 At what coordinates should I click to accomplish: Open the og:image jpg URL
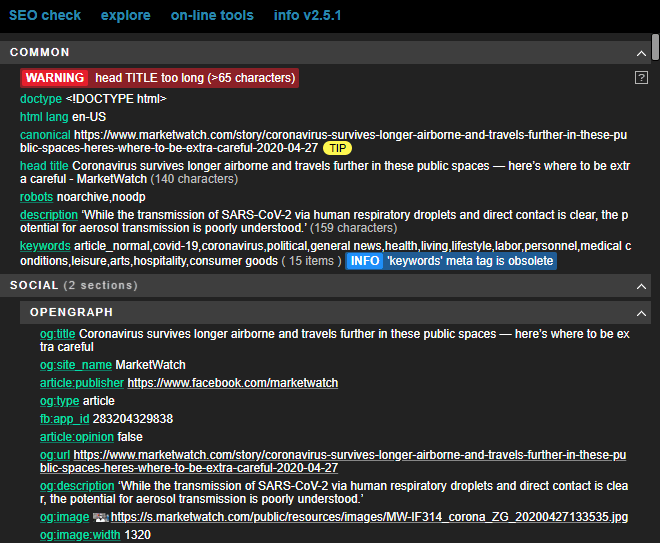369,517
